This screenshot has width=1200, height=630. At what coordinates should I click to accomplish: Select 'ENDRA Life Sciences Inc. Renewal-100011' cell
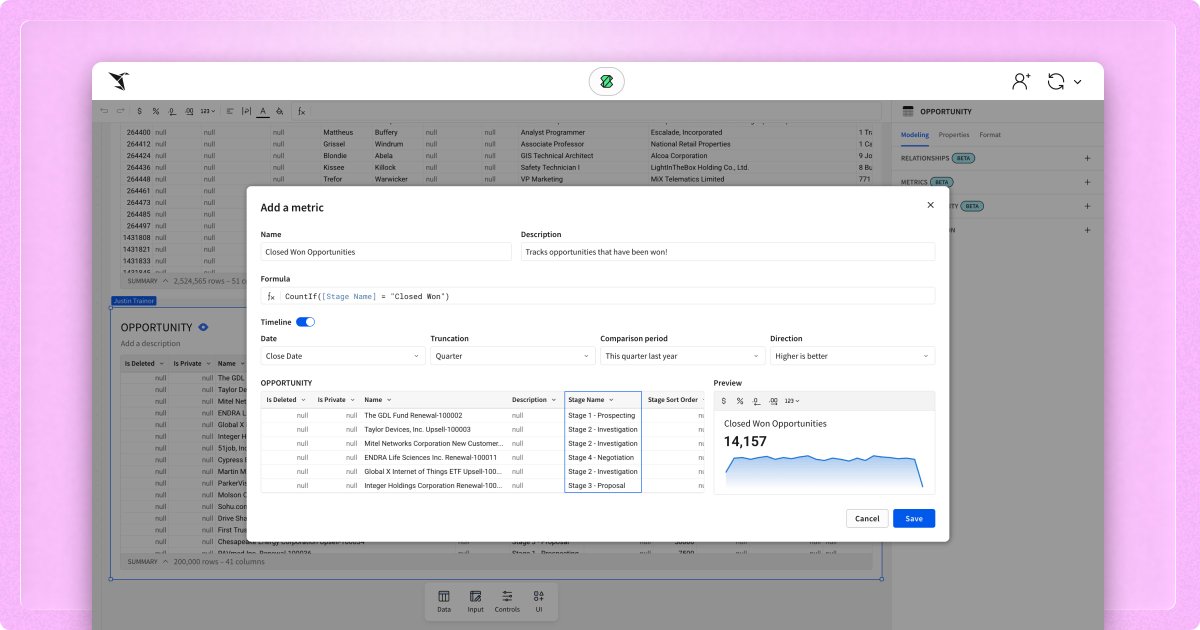click(x=434, y=457)
